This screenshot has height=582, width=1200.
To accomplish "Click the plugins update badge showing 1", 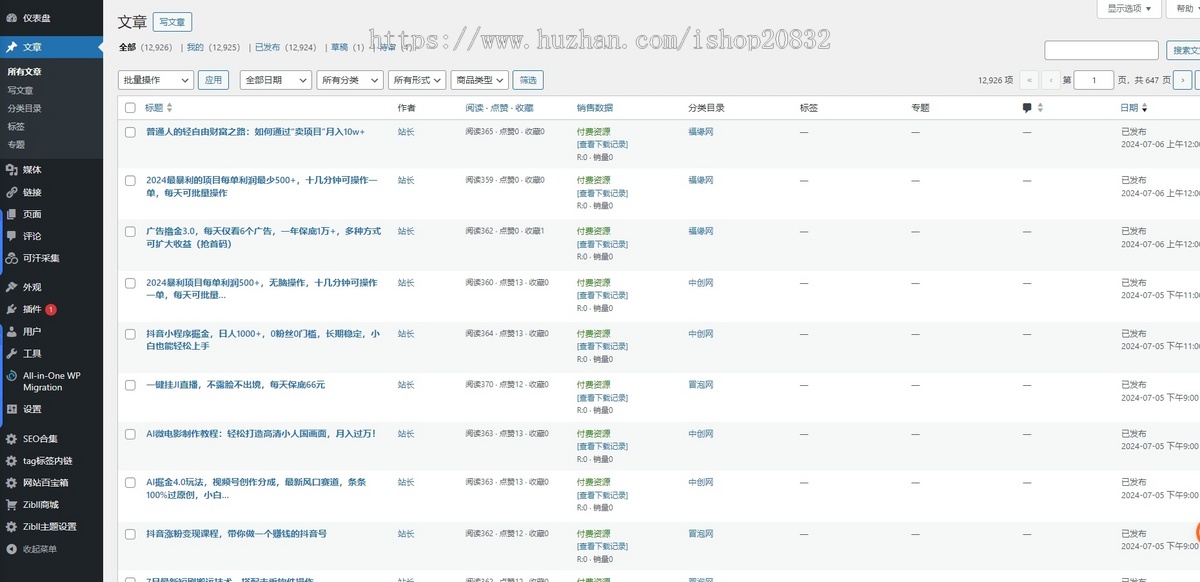I will (51, 309).
